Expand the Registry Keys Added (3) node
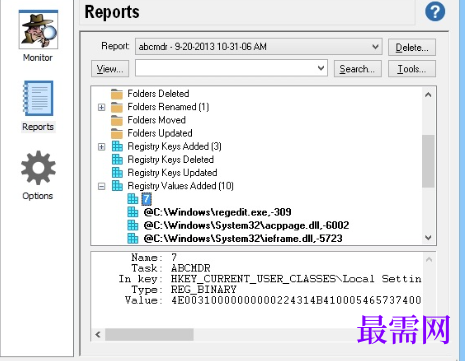 point(102,147)
